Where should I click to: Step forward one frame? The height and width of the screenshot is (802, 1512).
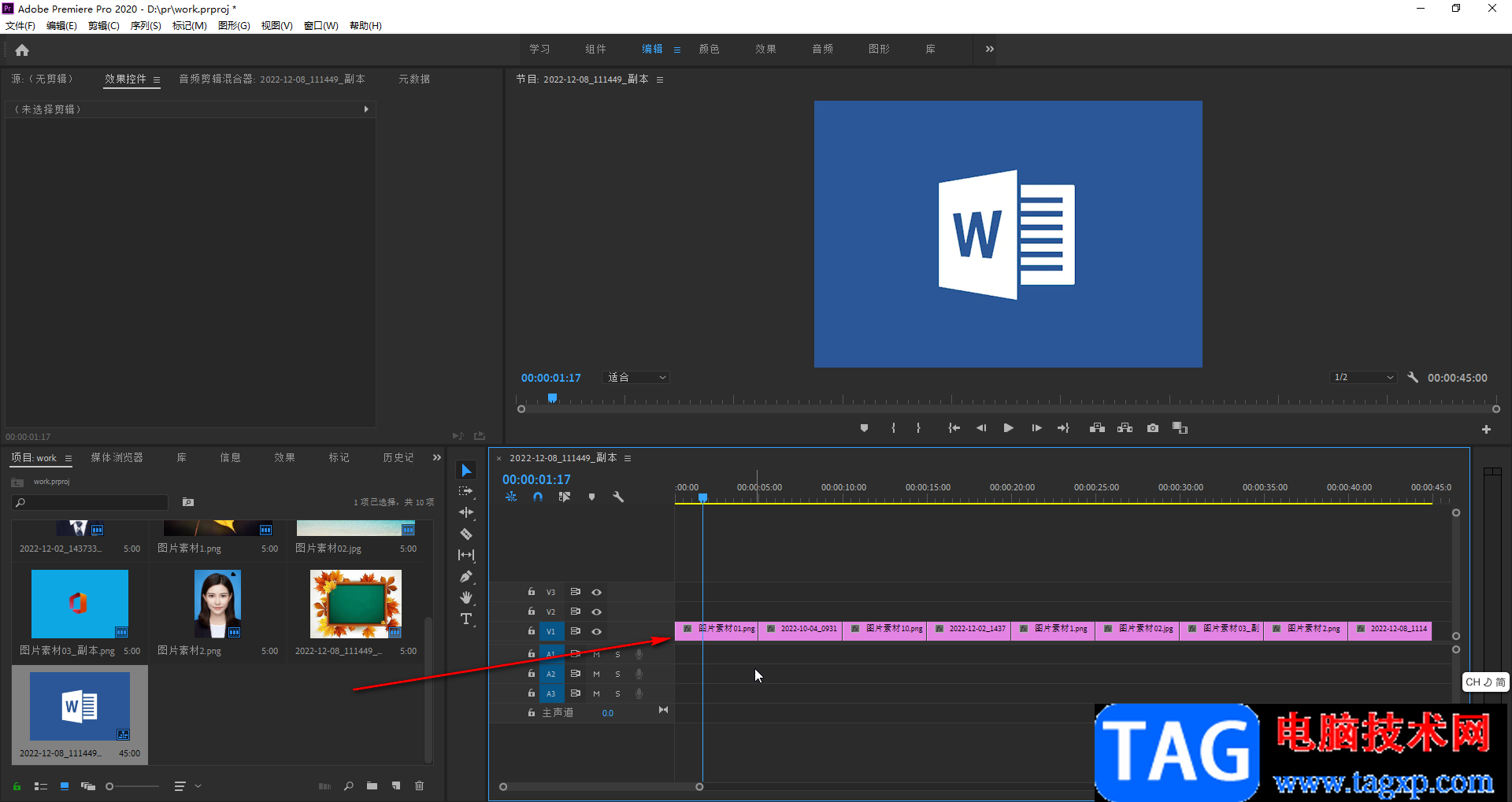pos(1036,428)
